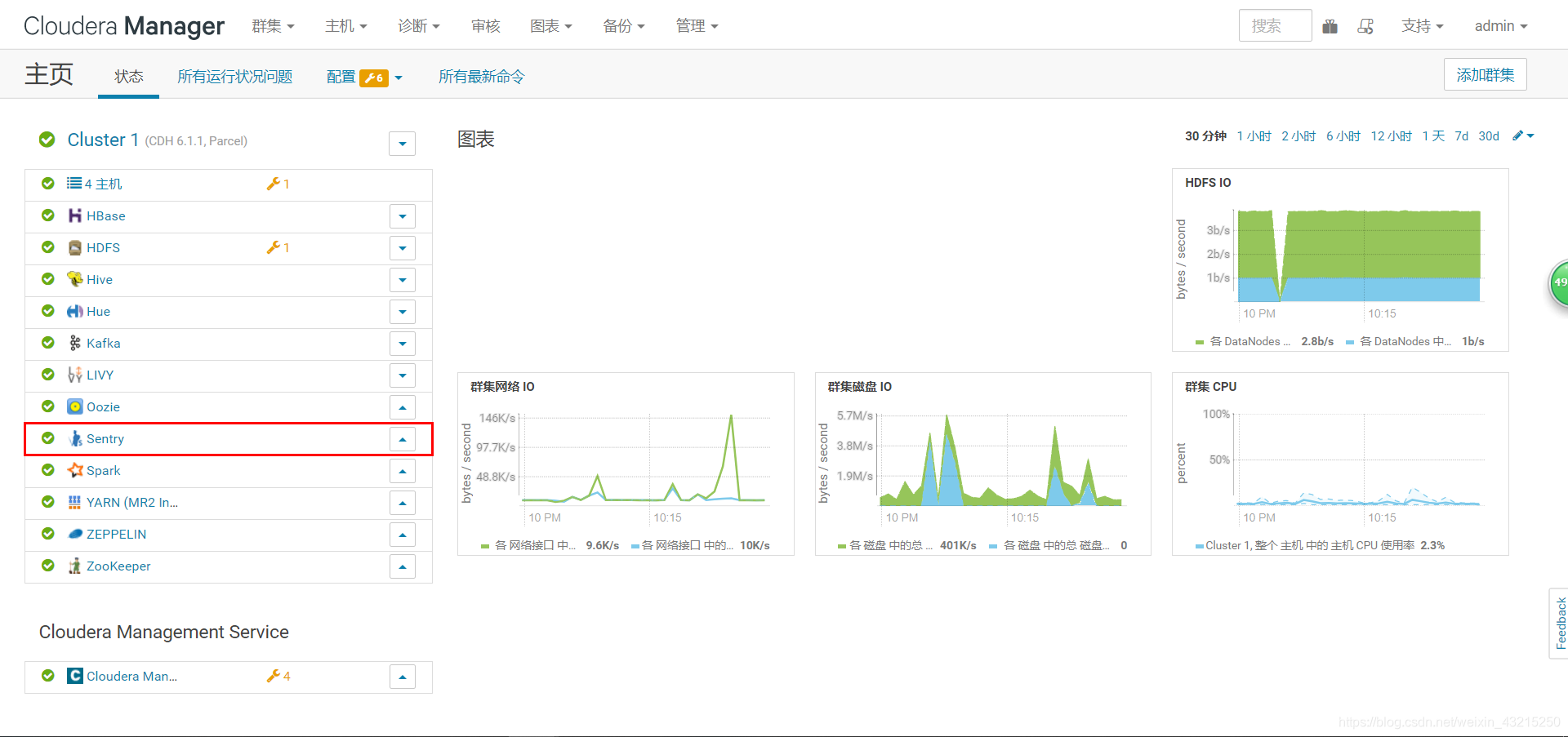The width and height of the screenshot is (1568, 737).
Task: Click the ZEPPELIN service icon
Action: 75,534
